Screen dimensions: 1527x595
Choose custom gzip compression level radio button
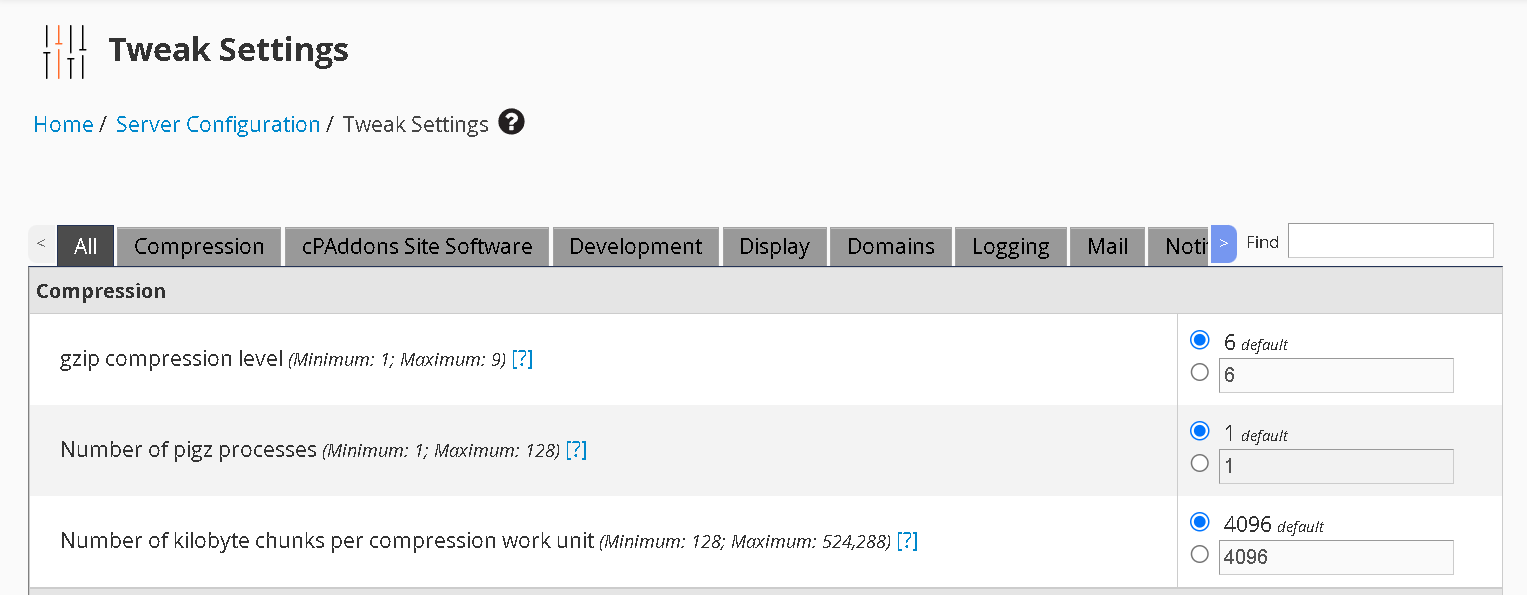tap(1200, 373)
